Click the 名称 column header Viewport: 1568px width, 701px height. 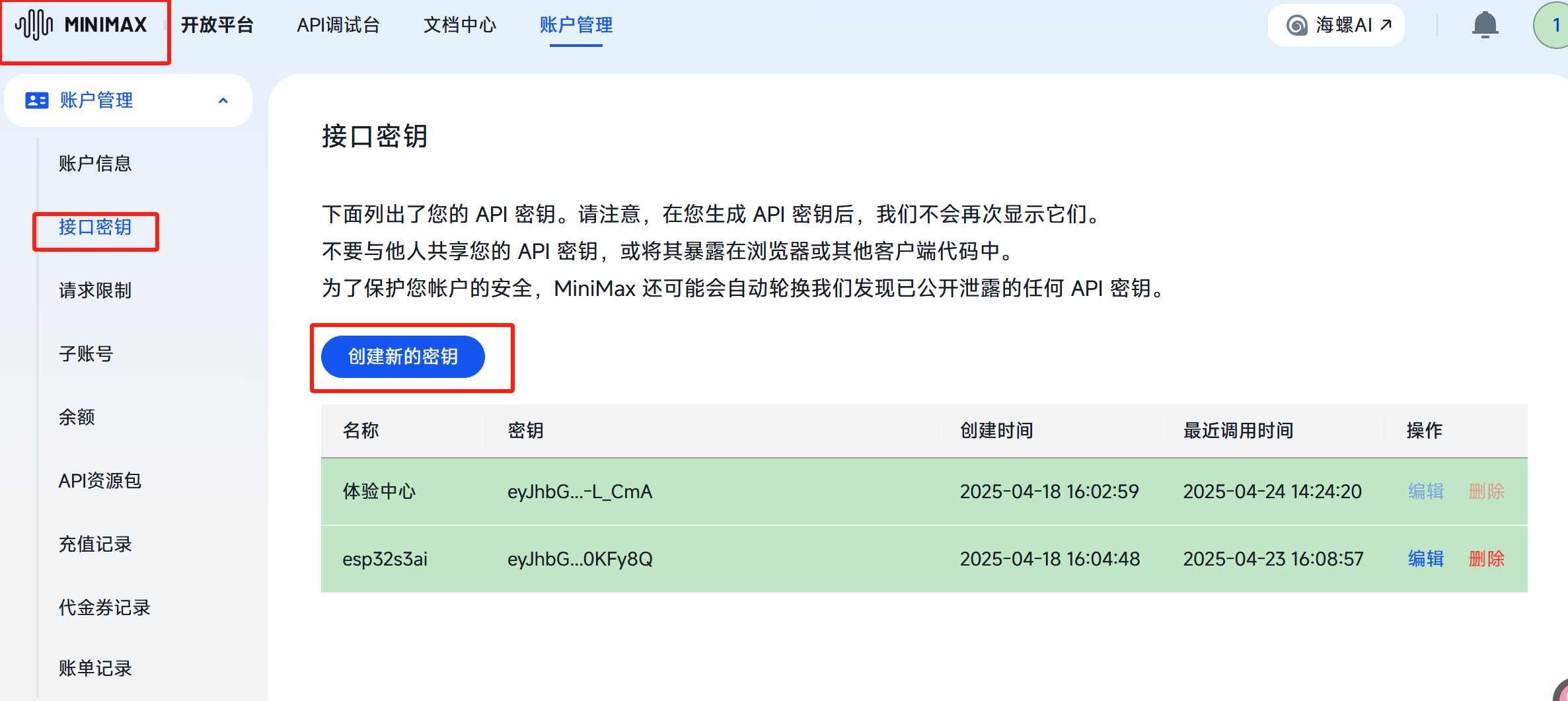tap(361, 431)
